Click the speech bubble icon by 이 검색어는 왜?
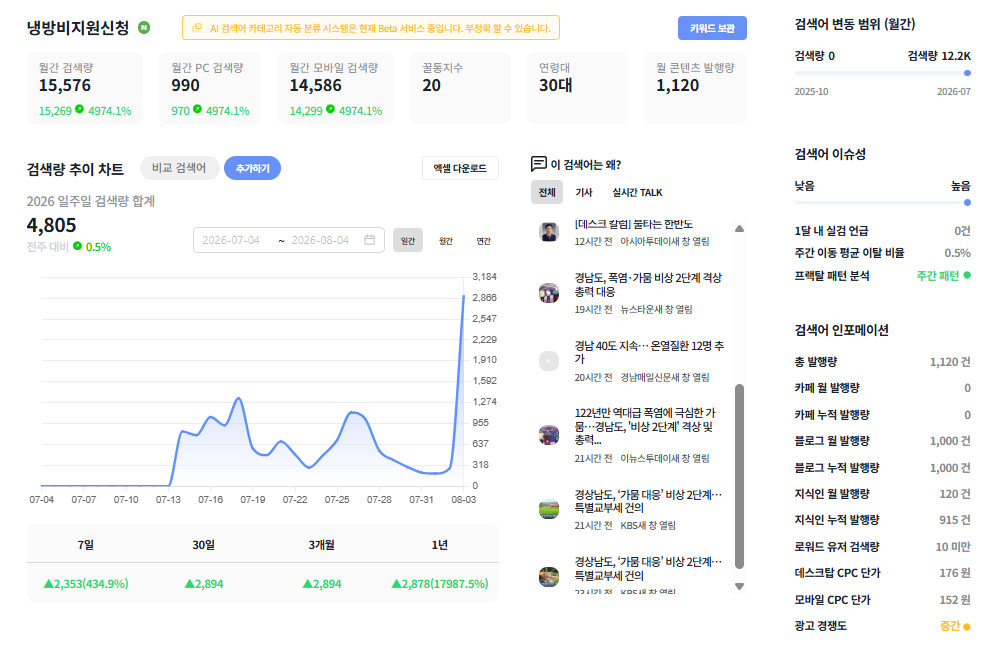This screenshot has width=998, height=649. coord(538,164)
